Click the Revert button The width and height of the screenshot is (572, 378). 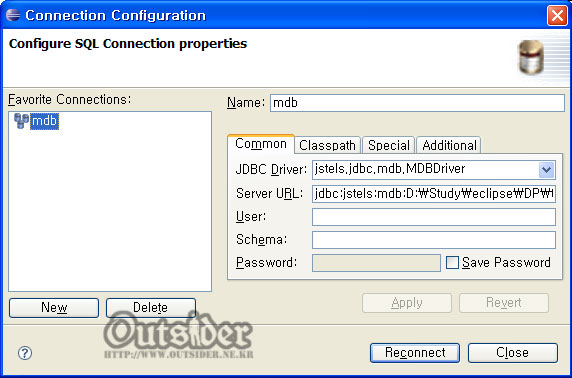(x=504, y=303)
